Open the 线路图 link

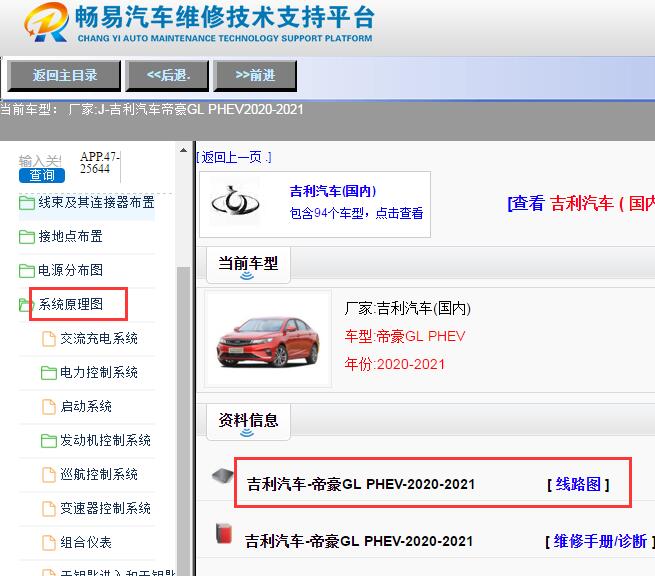click(x=578, y=485)
